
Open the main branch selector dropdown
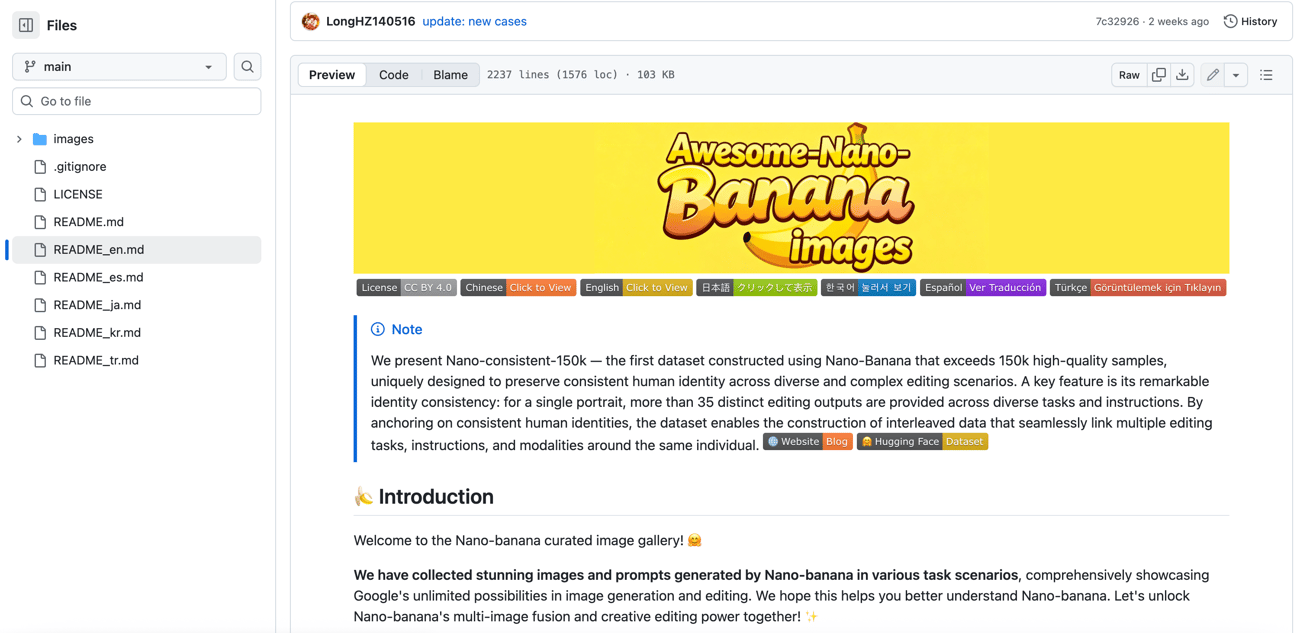click(x=118, y=66)
